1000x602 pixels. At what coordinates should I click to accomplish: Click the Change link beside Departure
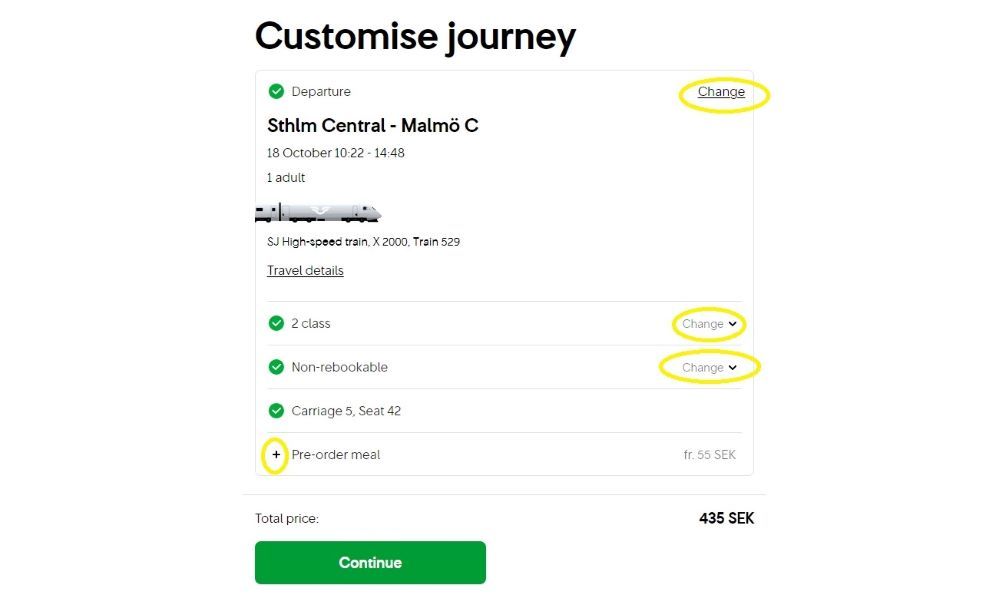721,91
